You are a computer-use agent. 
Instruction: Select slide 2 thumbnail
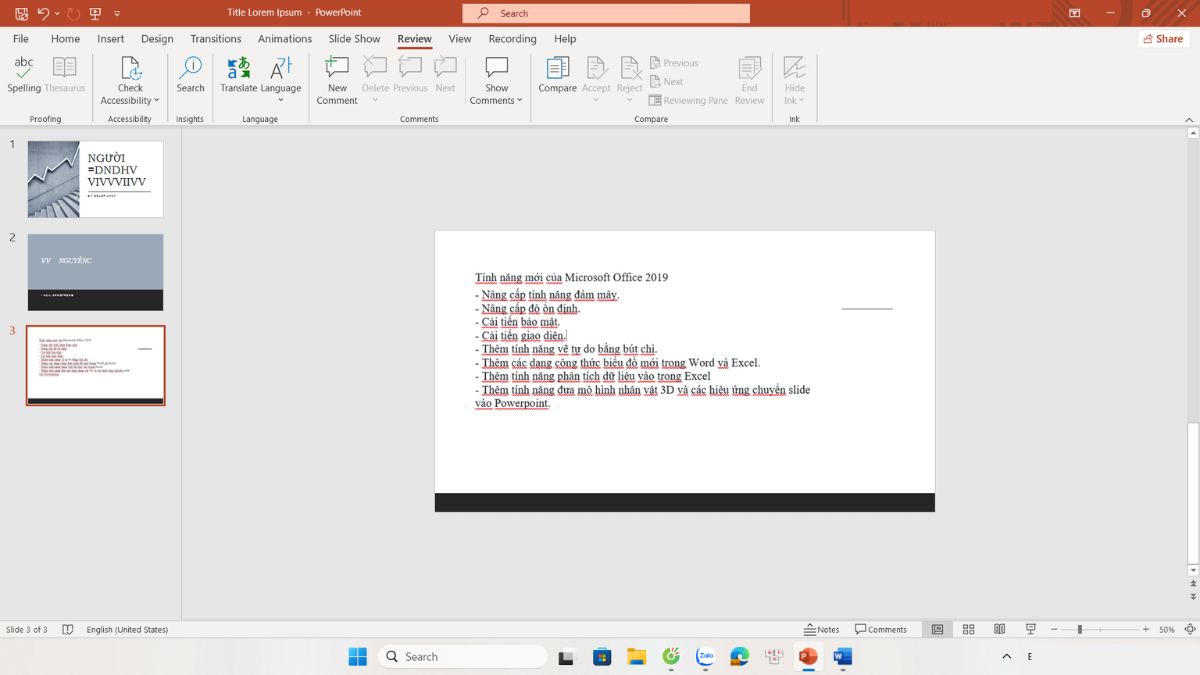[x=95, y=272]
